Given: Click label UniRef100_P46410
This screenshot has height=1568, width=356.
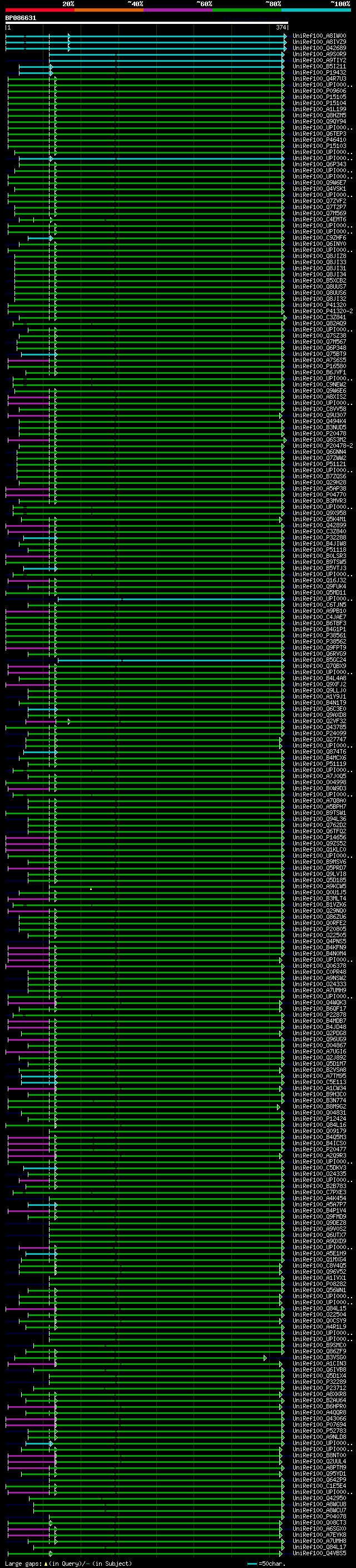Looking at the screenshot, I should pos(319,140).
